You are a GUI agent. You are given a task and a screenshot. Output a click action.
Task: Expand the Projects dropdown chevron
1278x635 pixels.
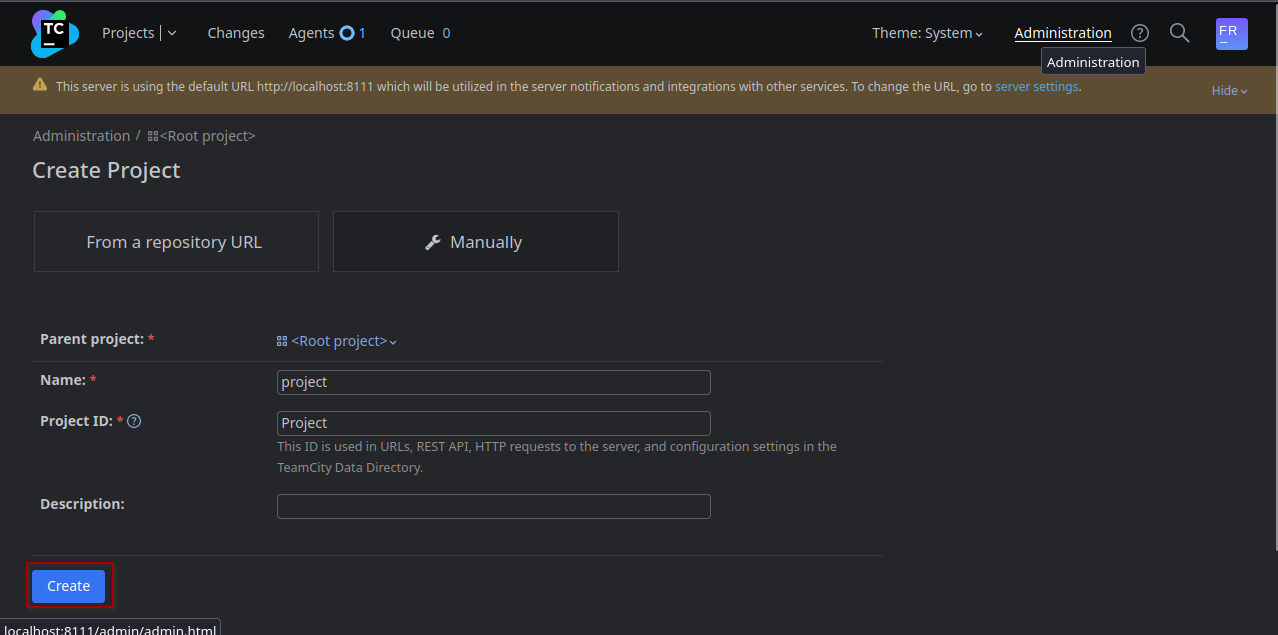coord(170,33)
